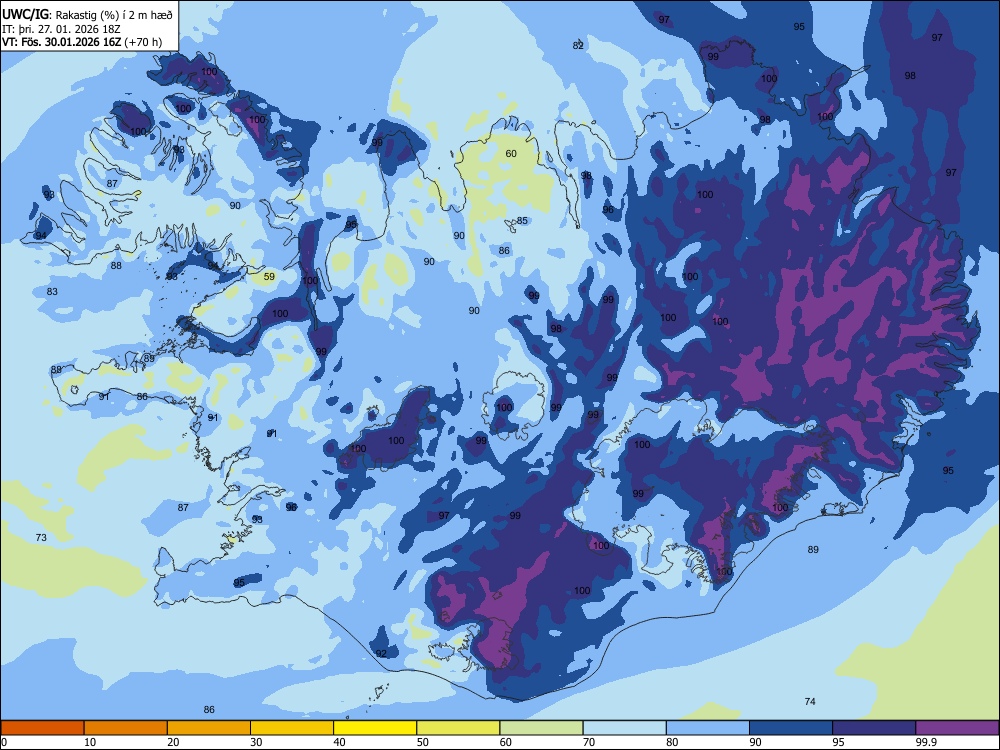Click the legend tick label 50

423,742
